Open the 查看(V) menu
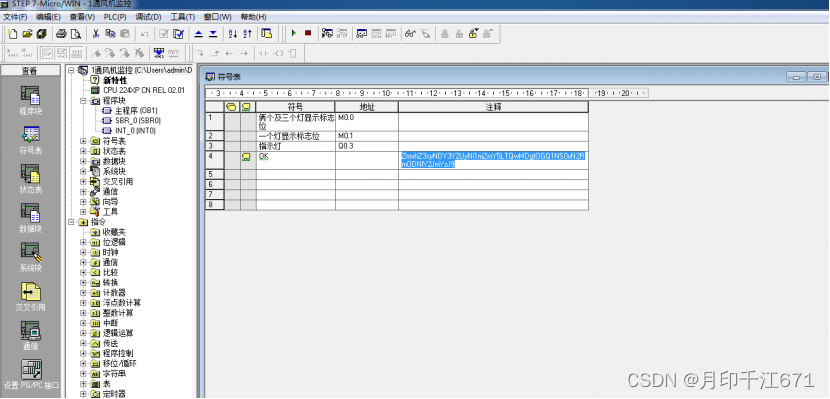This screenshot has height=399, width=830. [x=82, y=17]
